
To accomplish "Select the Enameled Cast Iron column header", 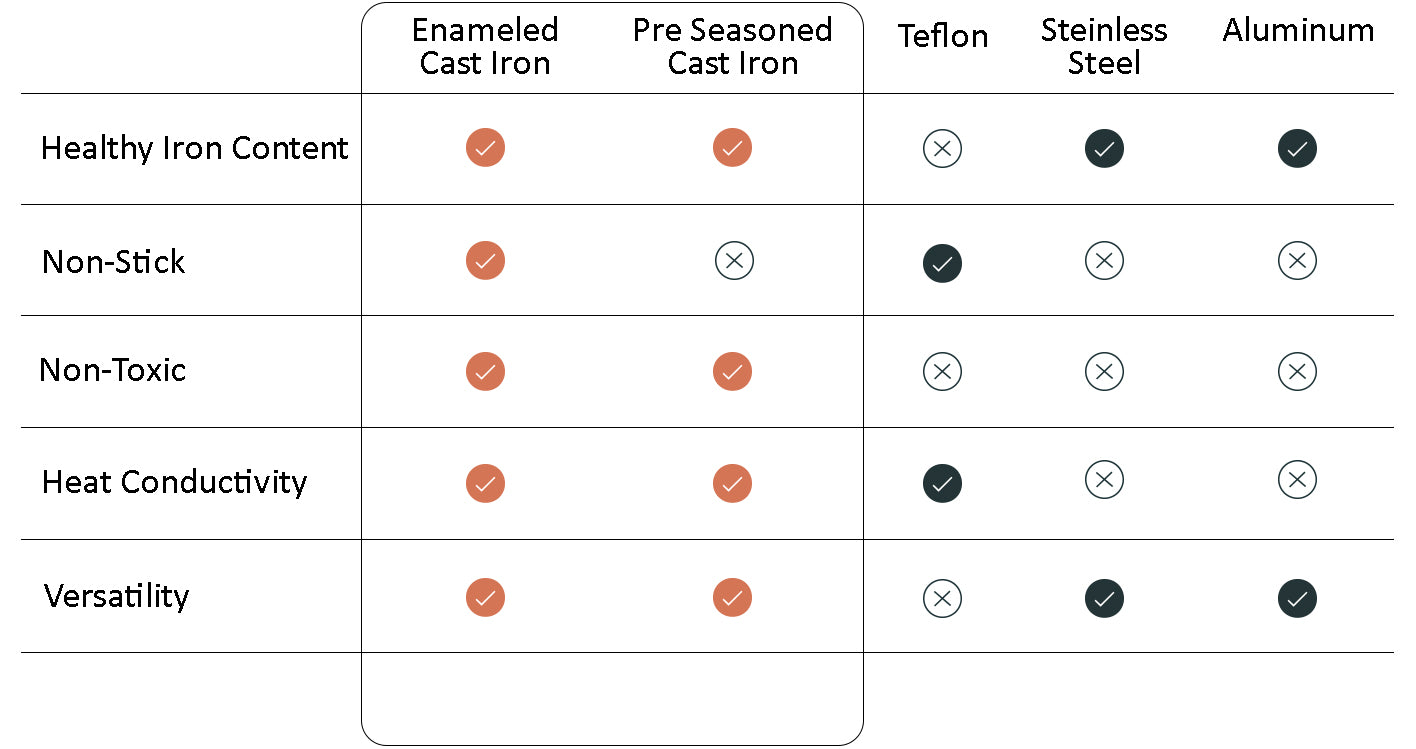I will tap(485, 47).
